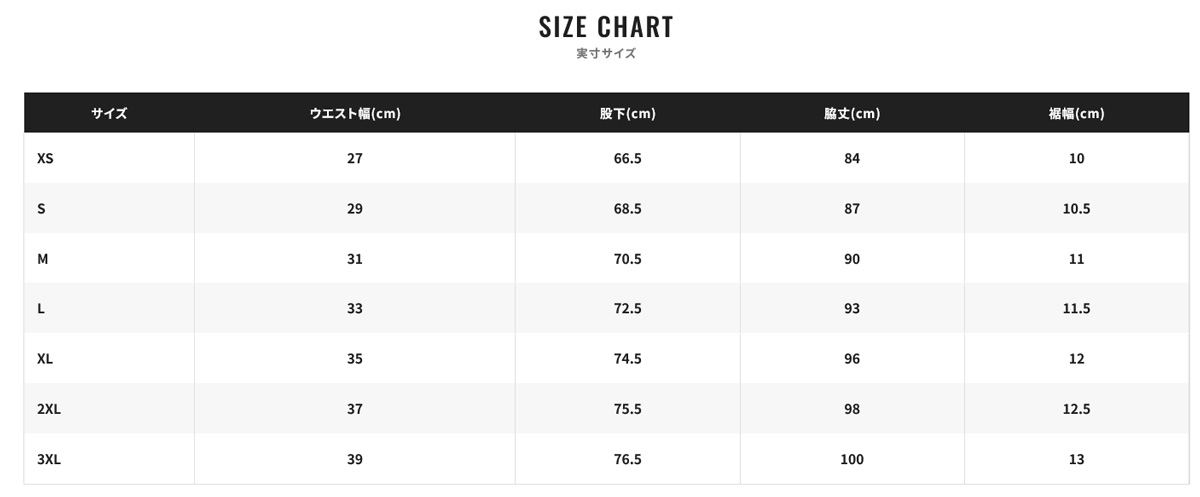Click waist value 27 in XS row
Image resolution: width=1200 pixels, height=497 pixels.
click(355, 159)
